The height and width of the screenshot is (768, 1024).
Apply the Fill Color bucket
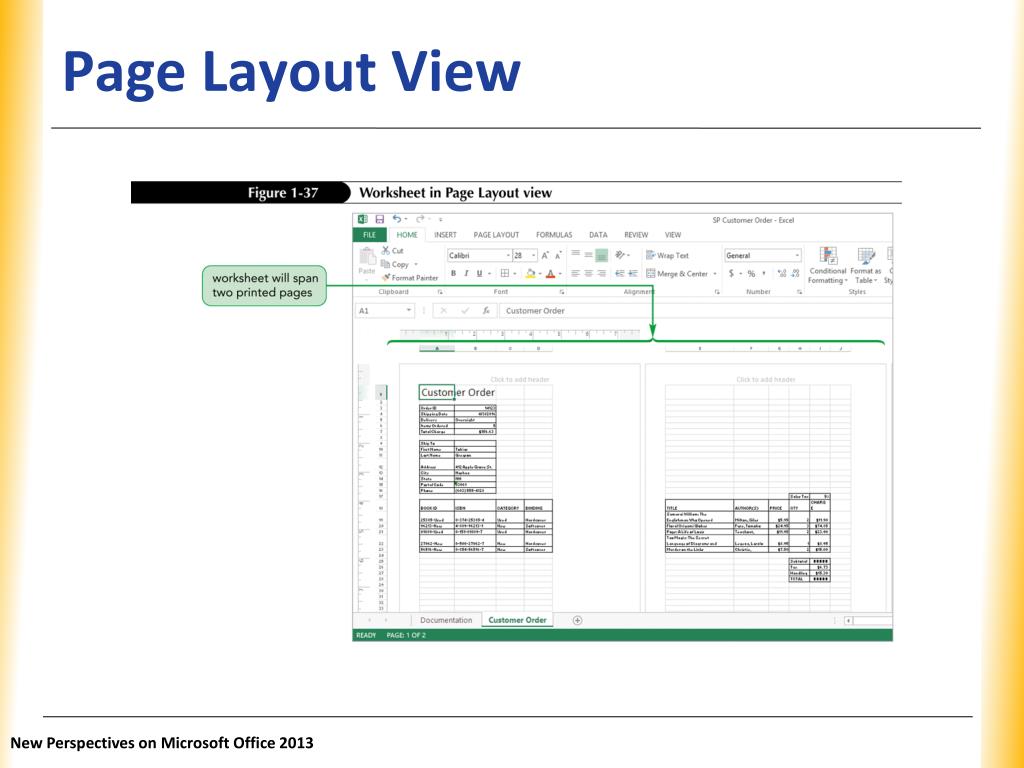click(x=530, y=274)
